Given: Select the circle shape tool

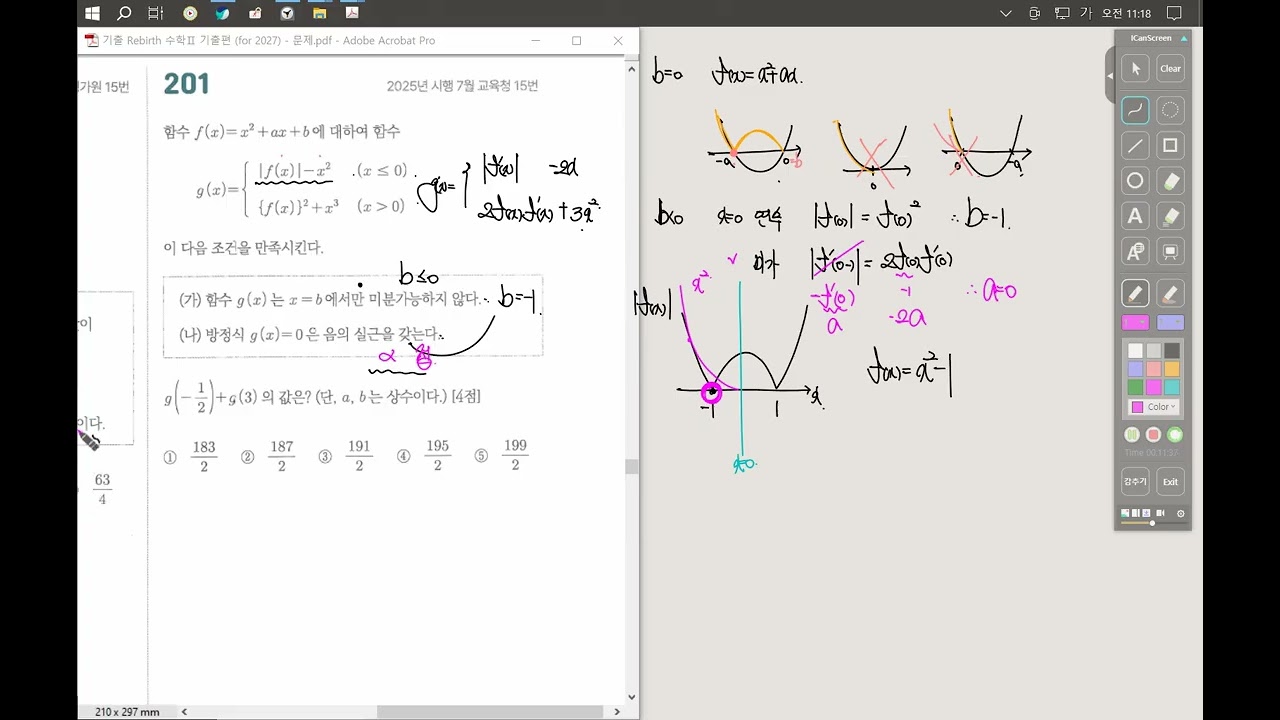Looking at the screenshot, I should tap(1134, 181).
